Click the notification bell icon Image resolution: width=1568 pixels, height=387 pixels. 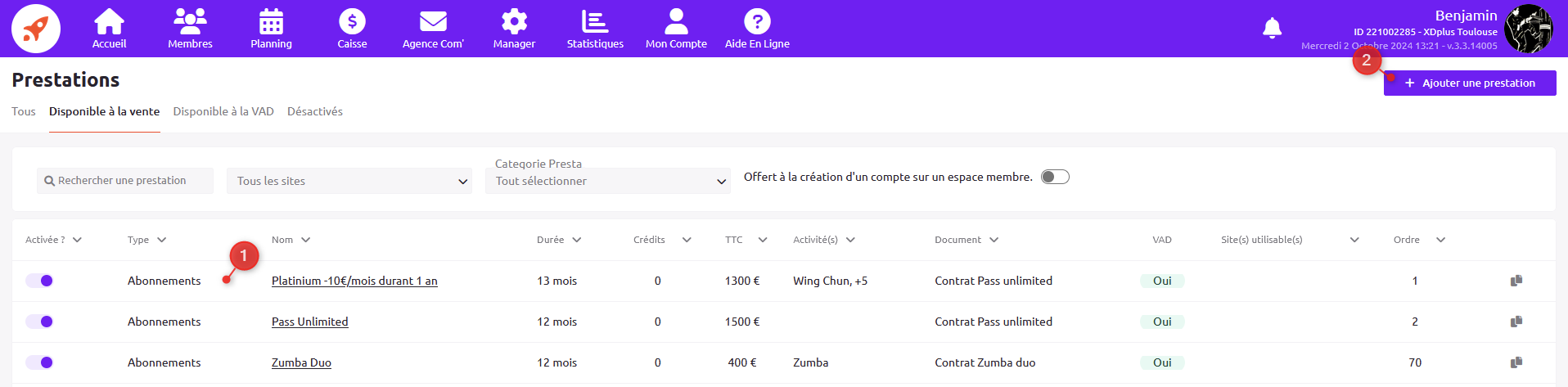tap(1272, 29)
